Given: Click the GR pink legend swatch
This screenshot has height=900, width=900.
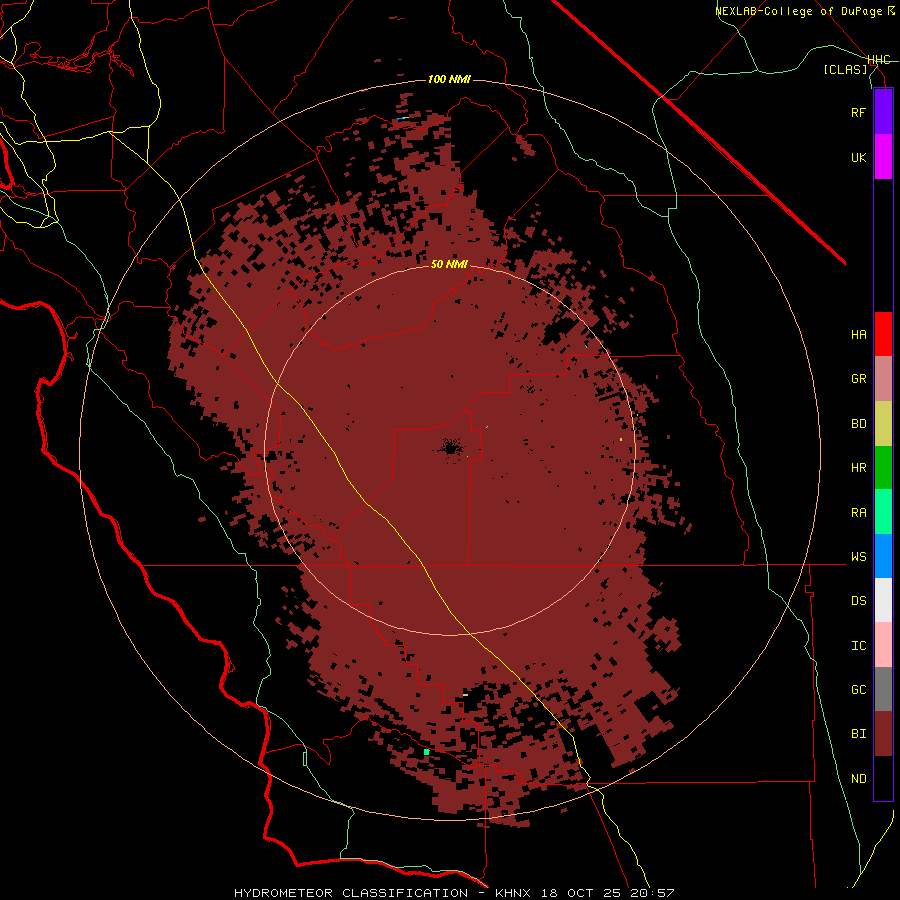Looking at the screenshot, I should tap(883, 379).
